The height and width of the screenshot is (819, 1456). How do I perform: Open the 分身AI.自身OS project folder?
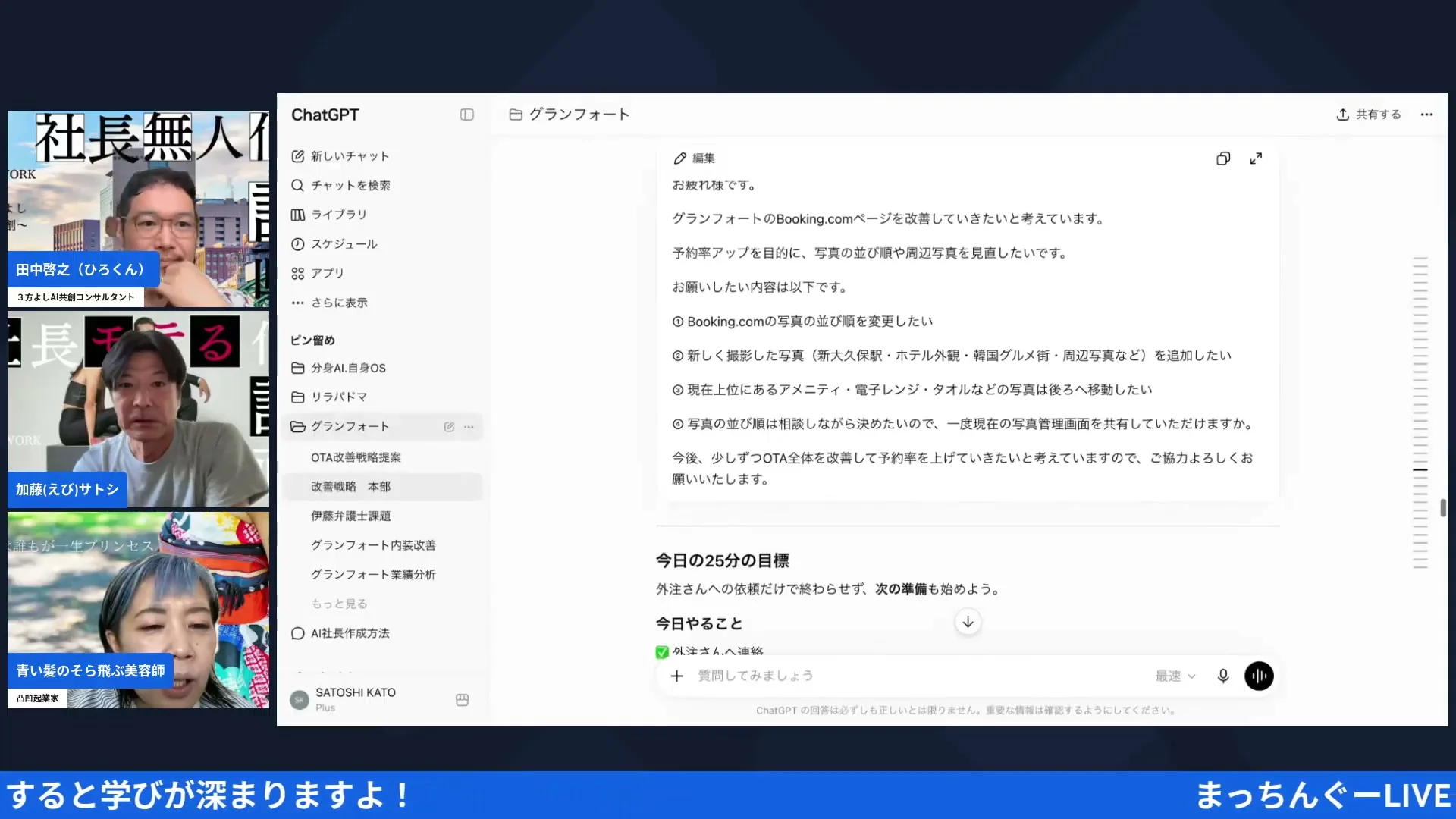pos(339,368)
